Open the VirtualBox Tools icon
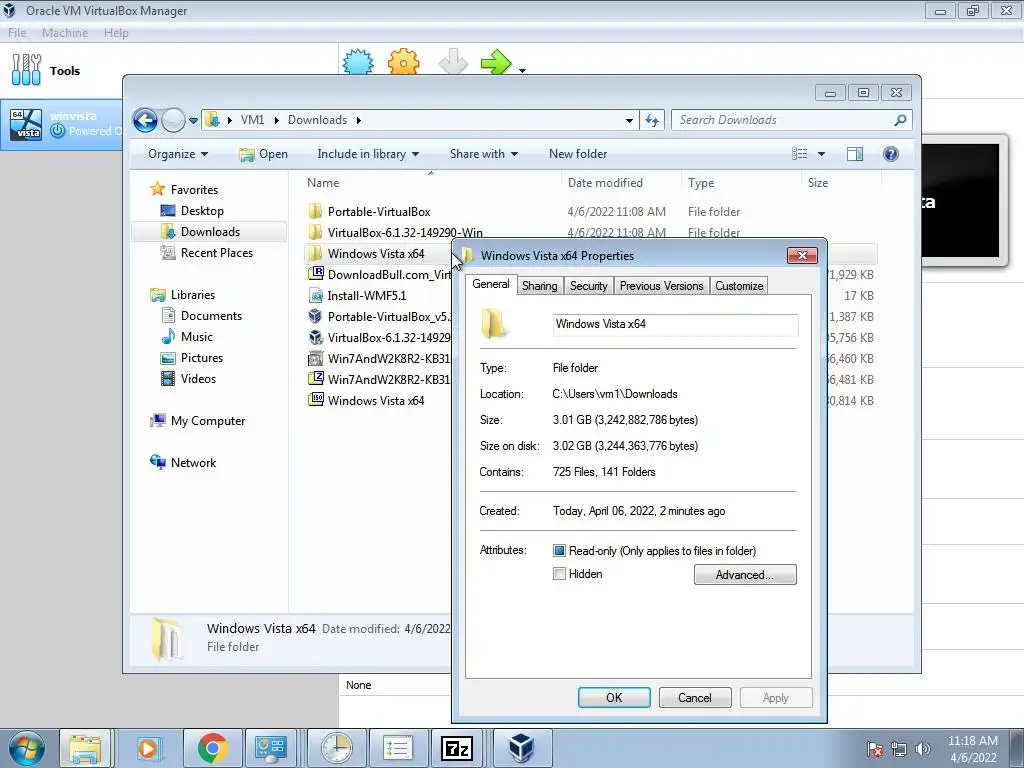 pos(26,70)
